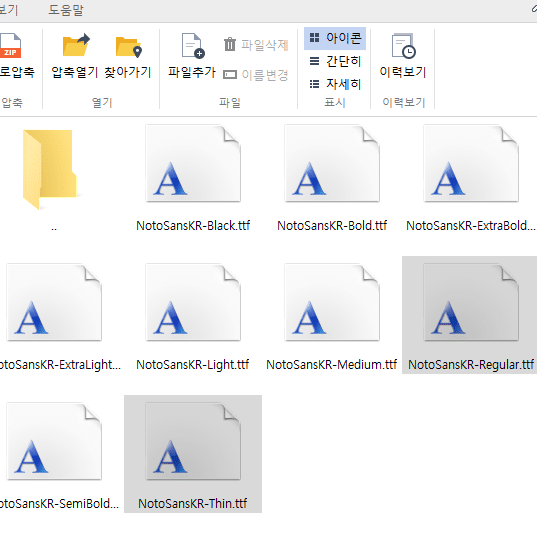Screen dimensions: 537x549
Task: Select NotoSansKR-ExtraBold font file
Action: click(471, 179)
